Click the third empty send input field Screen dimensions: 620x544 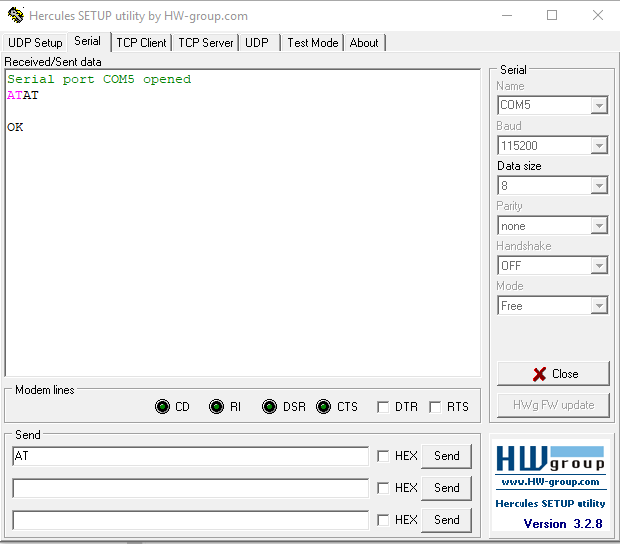(x=191, y=520)
